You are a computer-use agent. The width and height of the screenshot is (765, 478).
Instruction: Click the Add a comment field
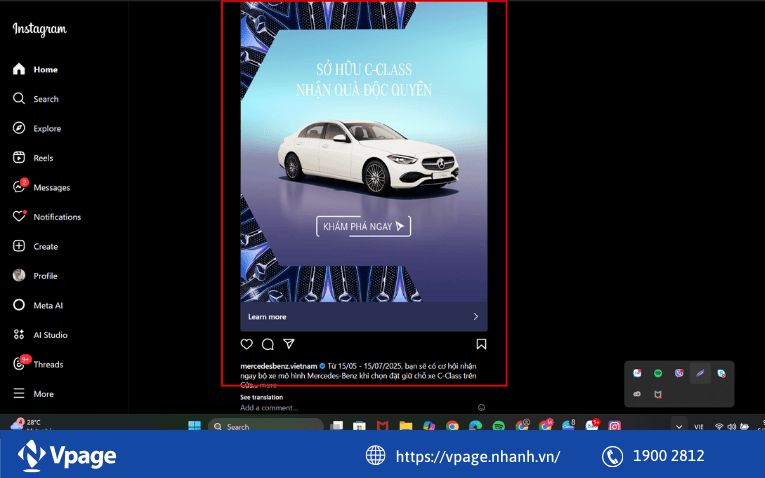click(269, 407)
